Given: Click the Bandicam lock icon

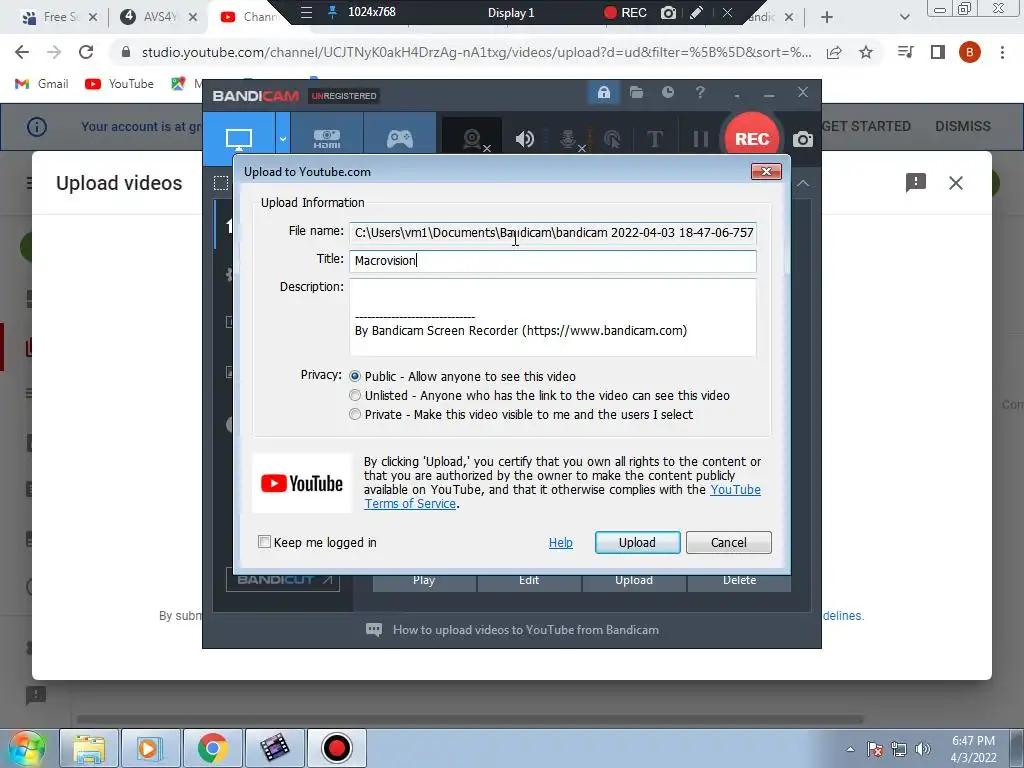Looking at the screenshot, I should pyautogui.click(x=603, y=93).
